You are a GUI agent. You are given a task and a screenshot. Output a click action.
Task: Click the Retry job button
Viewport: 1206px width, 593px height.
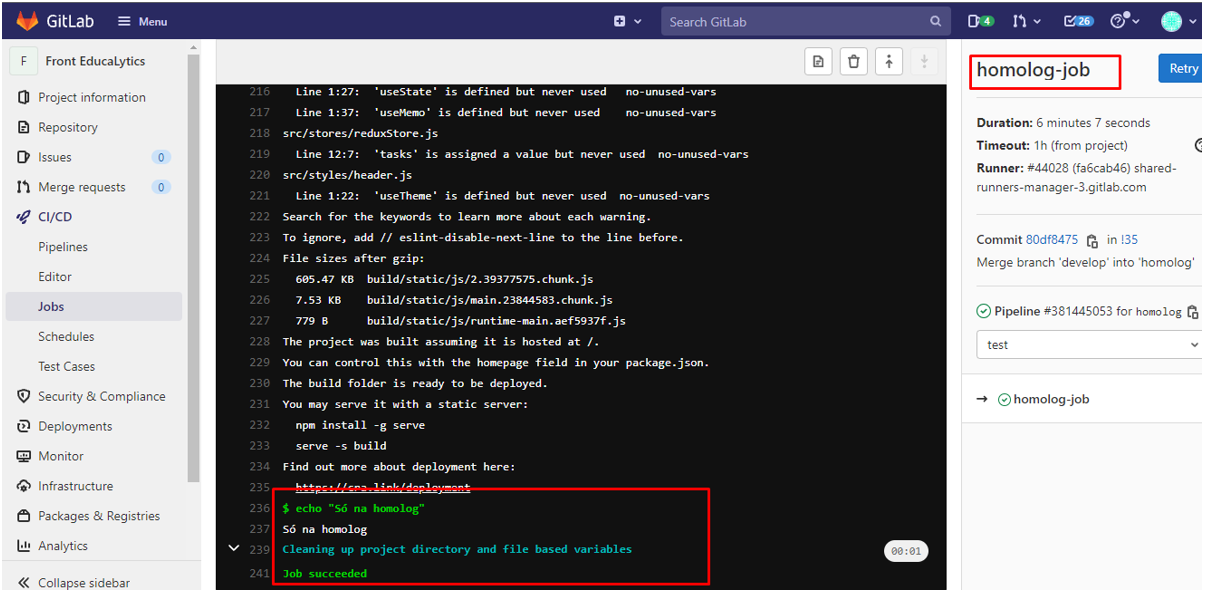[1182, 68]
